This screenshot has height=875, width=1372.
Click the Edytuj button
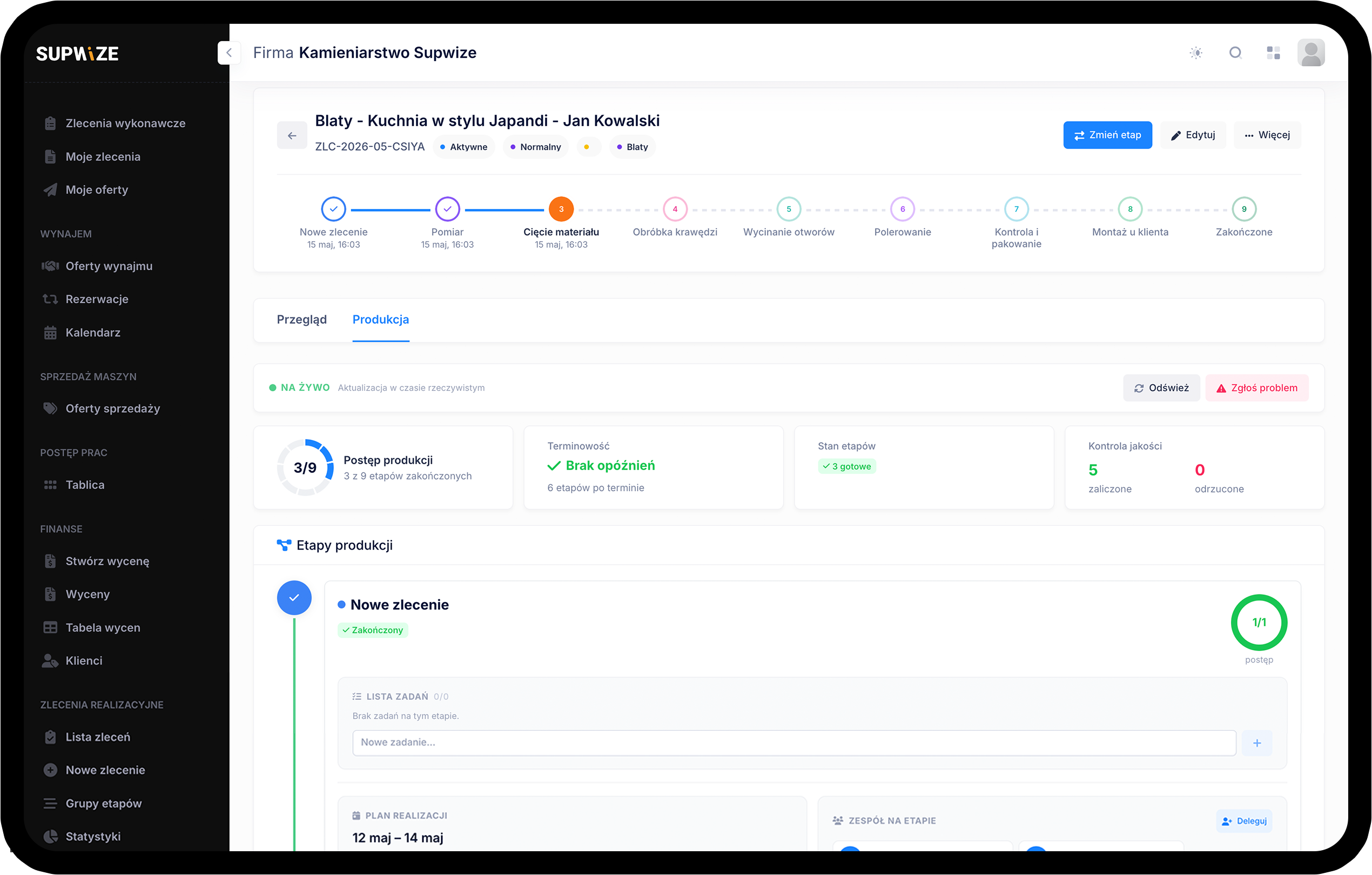click(x=1193, y=135)
